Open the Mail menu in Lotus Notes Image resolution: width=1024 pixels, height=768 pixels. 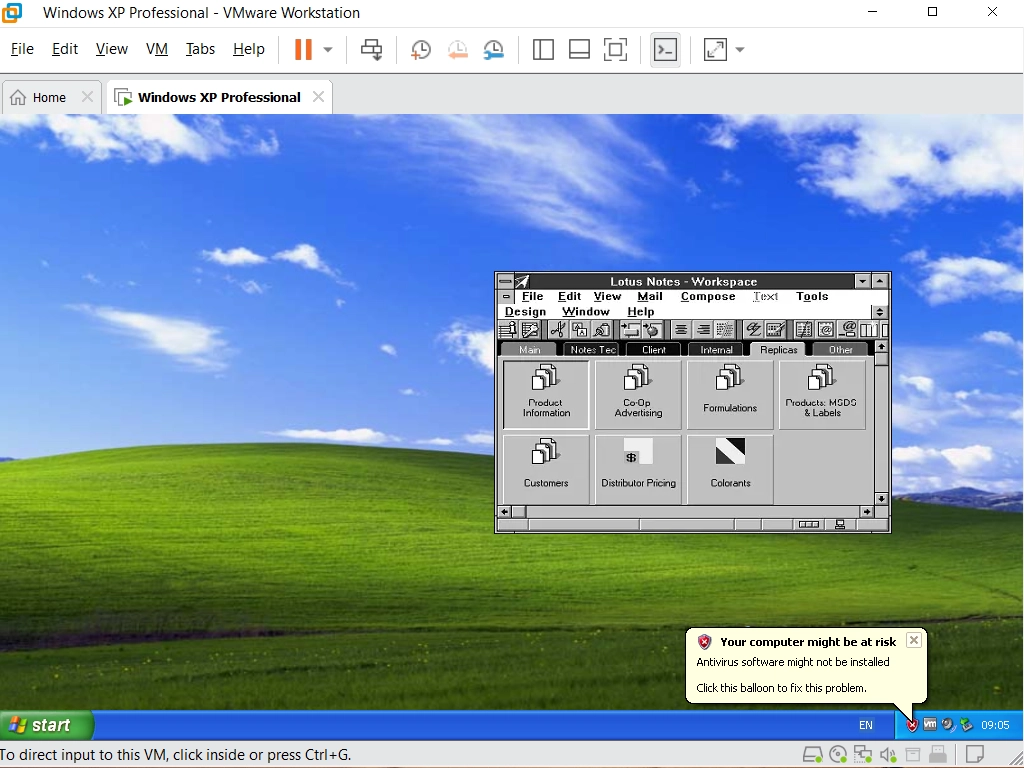point(650,296)
